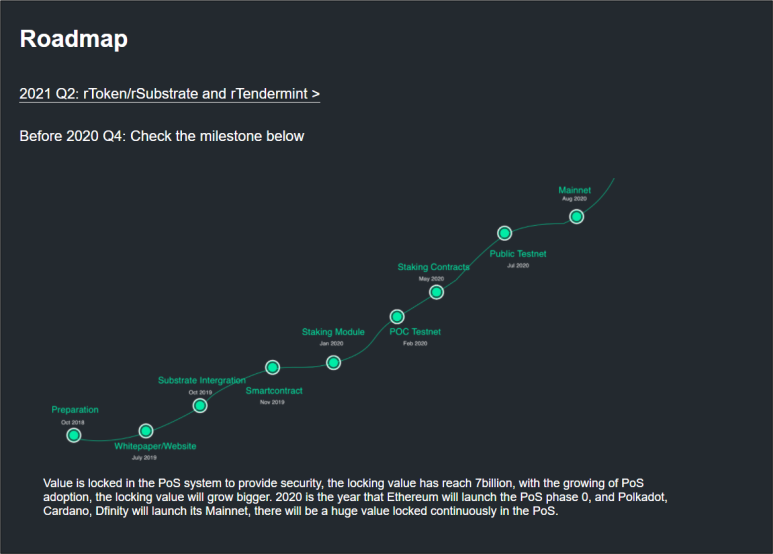Click the Mainnet milestone marker
Image resolution: width=773 pixels, height=554 pixels.
pyautogui.click(x=576, y=216)
